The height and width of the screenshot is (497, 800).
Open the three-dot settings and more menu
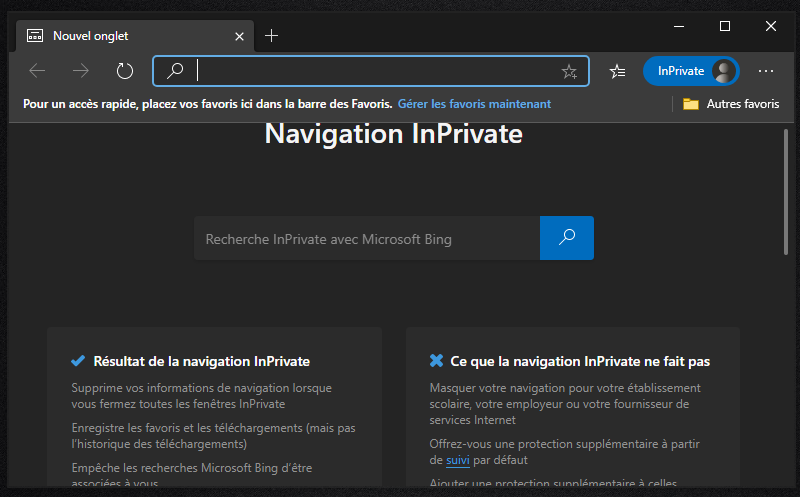pyautogui.click(x=766, y=71)
